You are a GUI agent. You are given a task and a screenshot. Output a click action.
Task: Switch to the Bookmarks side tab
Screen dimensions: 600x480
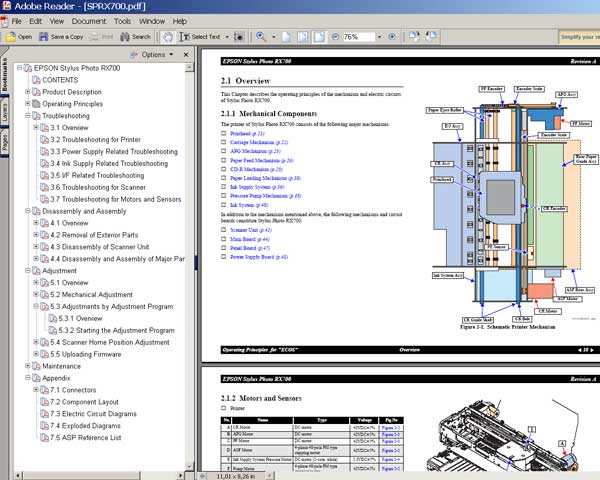point(5,75)
